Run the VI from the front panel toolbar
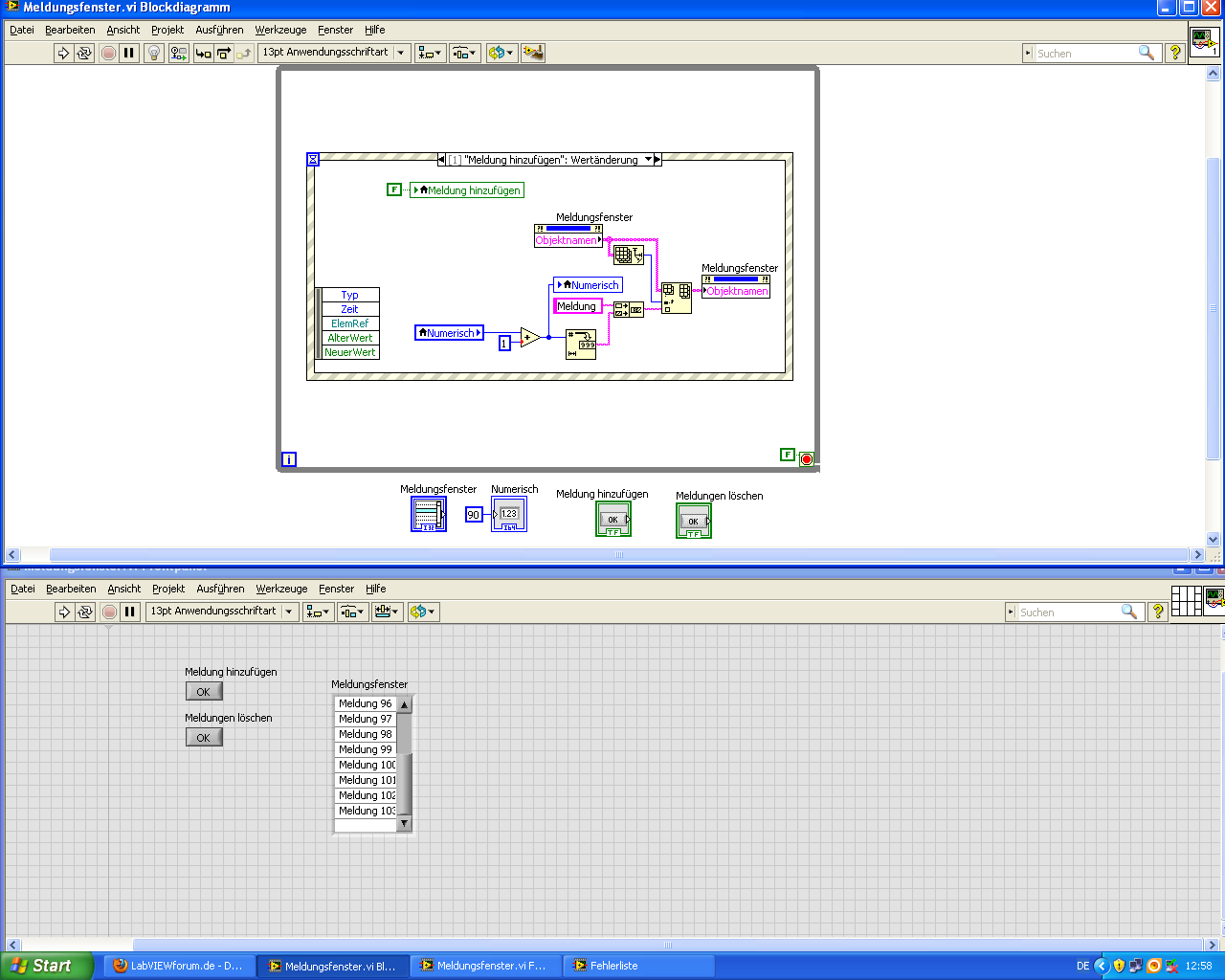 point(64,612)
